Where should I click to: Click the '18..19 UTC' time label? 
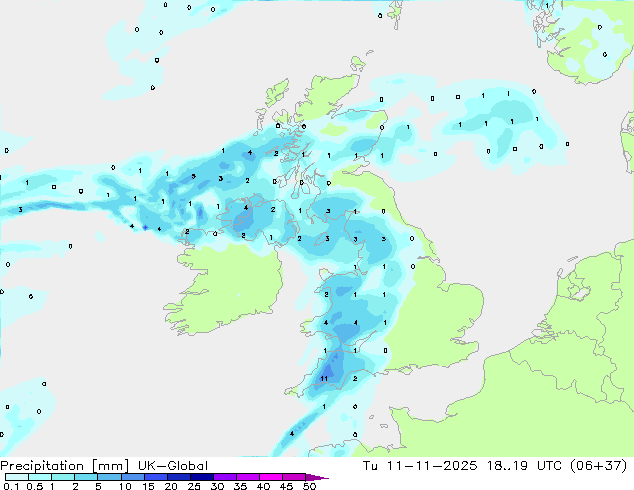click(524, 466)
